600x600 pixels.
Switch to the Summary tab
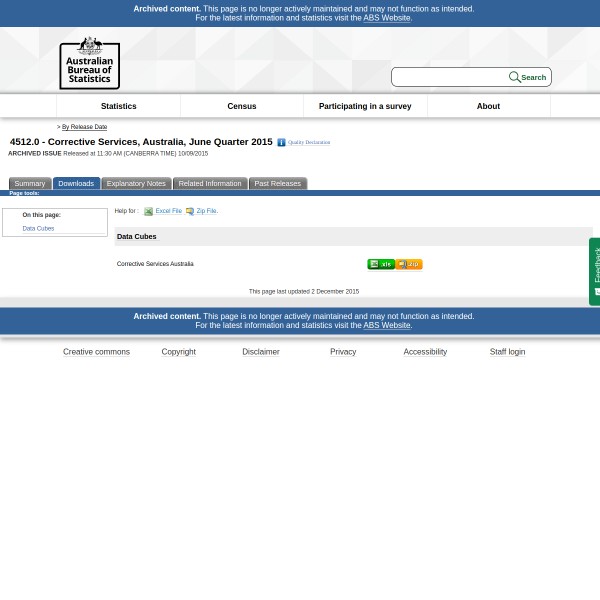point(29,184)
